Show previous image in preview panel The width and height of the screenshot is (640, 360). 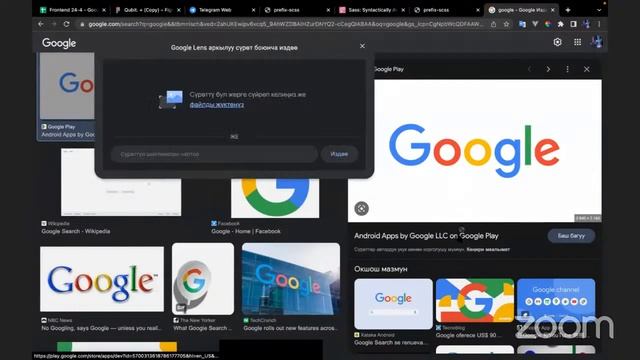coord(529,69)
